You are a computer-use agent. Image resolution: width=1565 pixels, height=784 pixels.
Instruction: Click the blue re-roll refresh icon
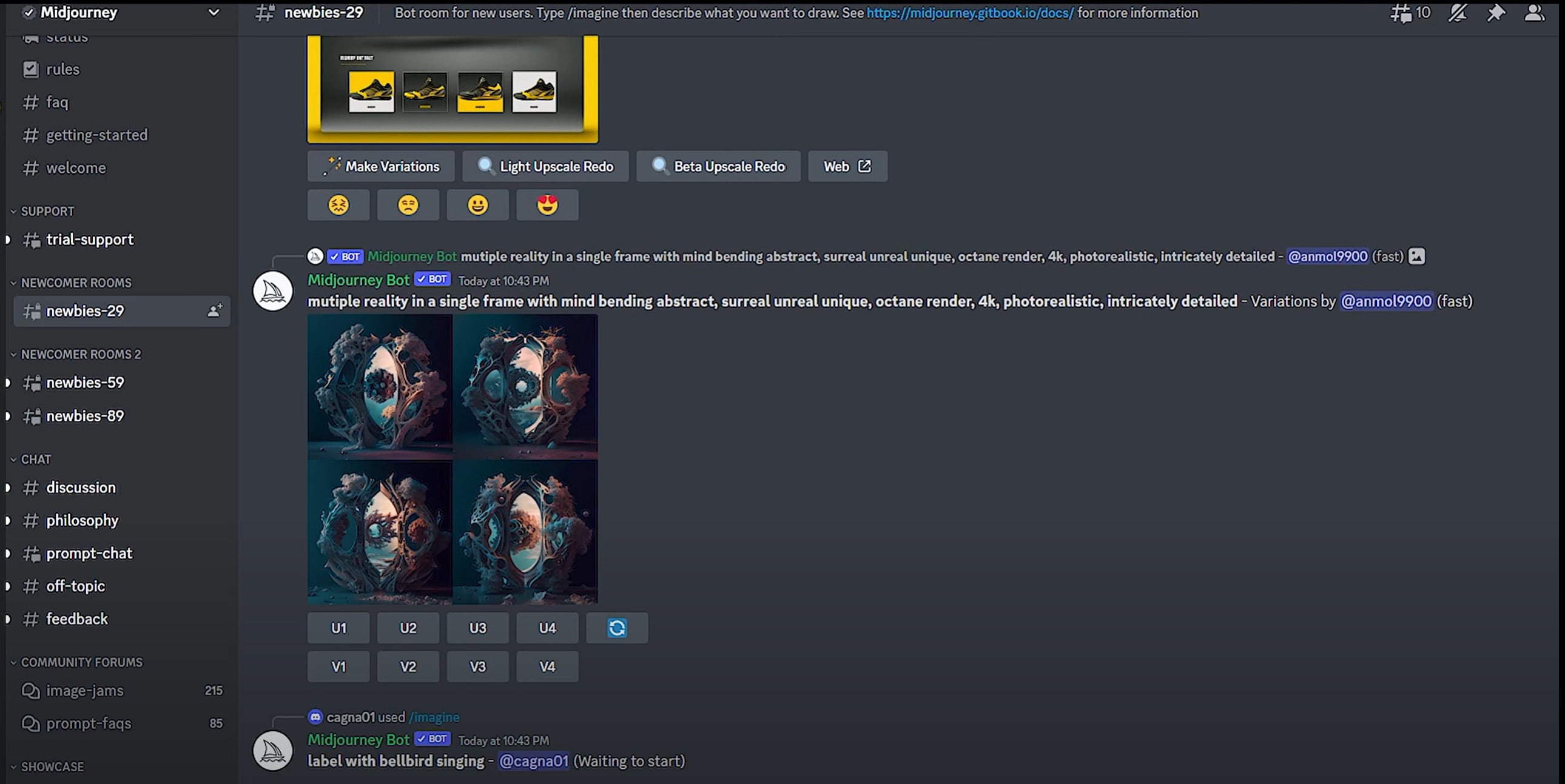(618, 628)
